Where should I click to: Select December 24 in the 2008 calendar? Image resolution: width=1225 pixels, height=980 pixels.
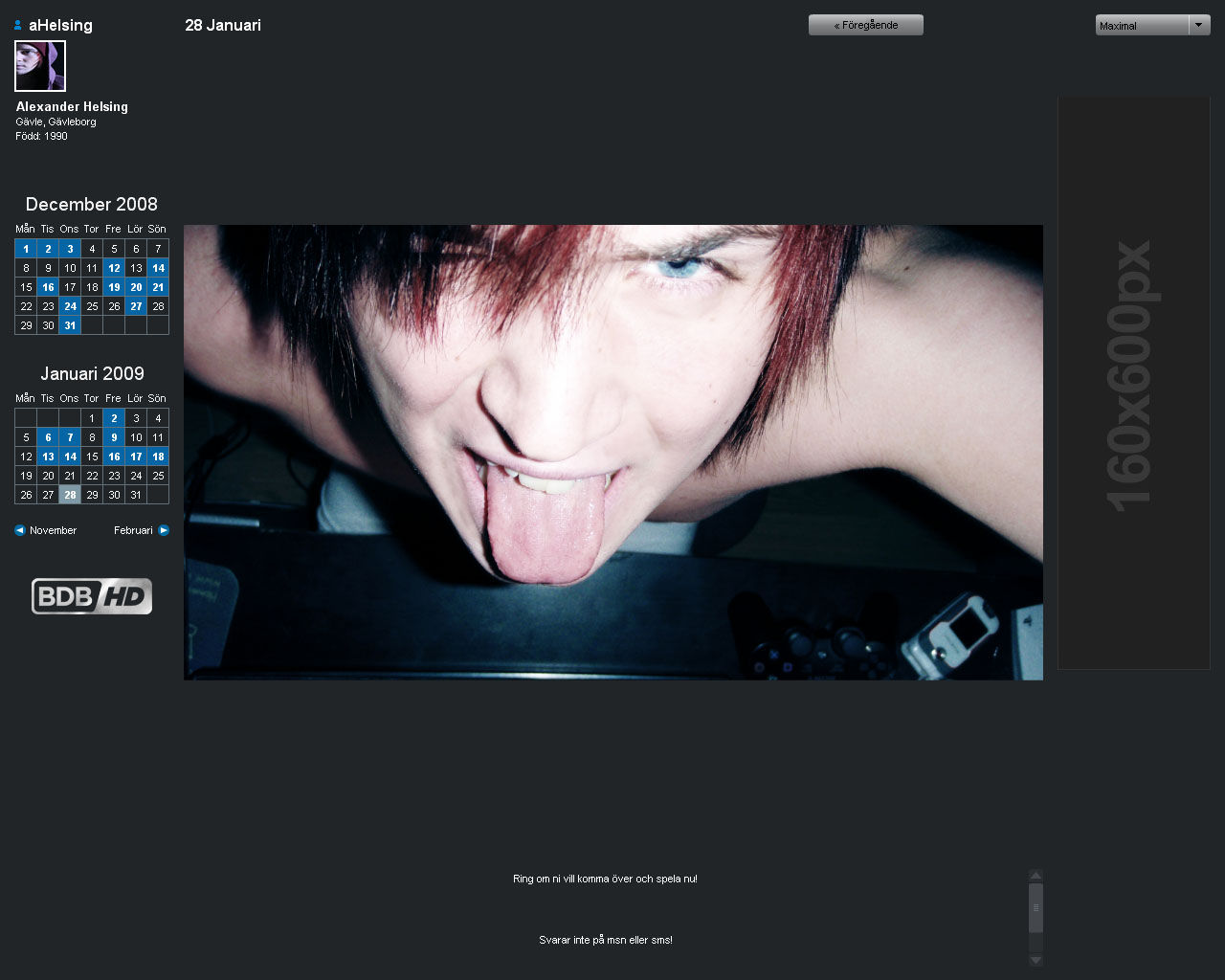pos(70,306)
